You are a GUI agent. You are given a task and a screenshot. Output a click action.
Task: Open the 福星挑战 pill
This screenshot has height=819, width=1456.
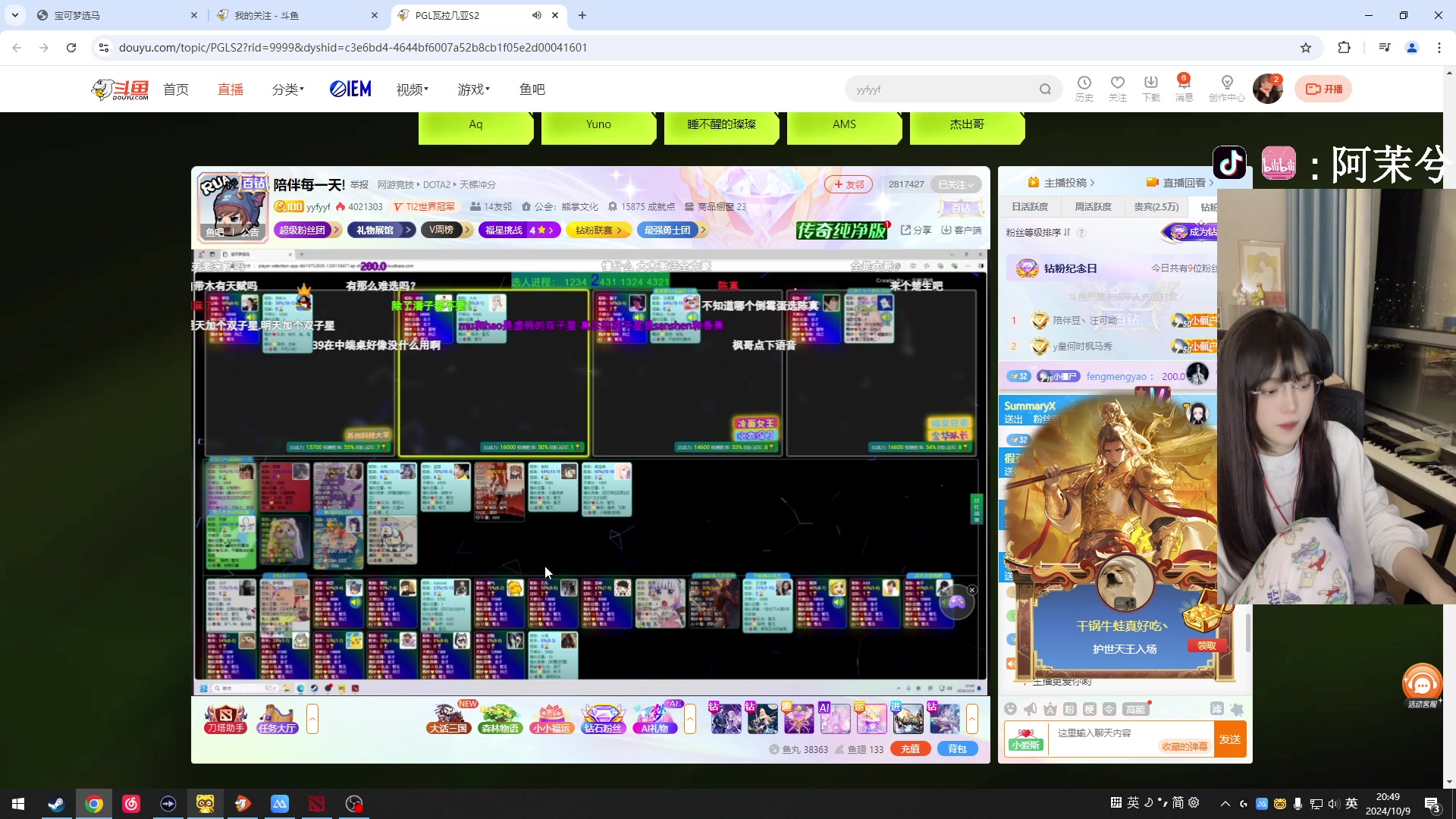point(519,230)
